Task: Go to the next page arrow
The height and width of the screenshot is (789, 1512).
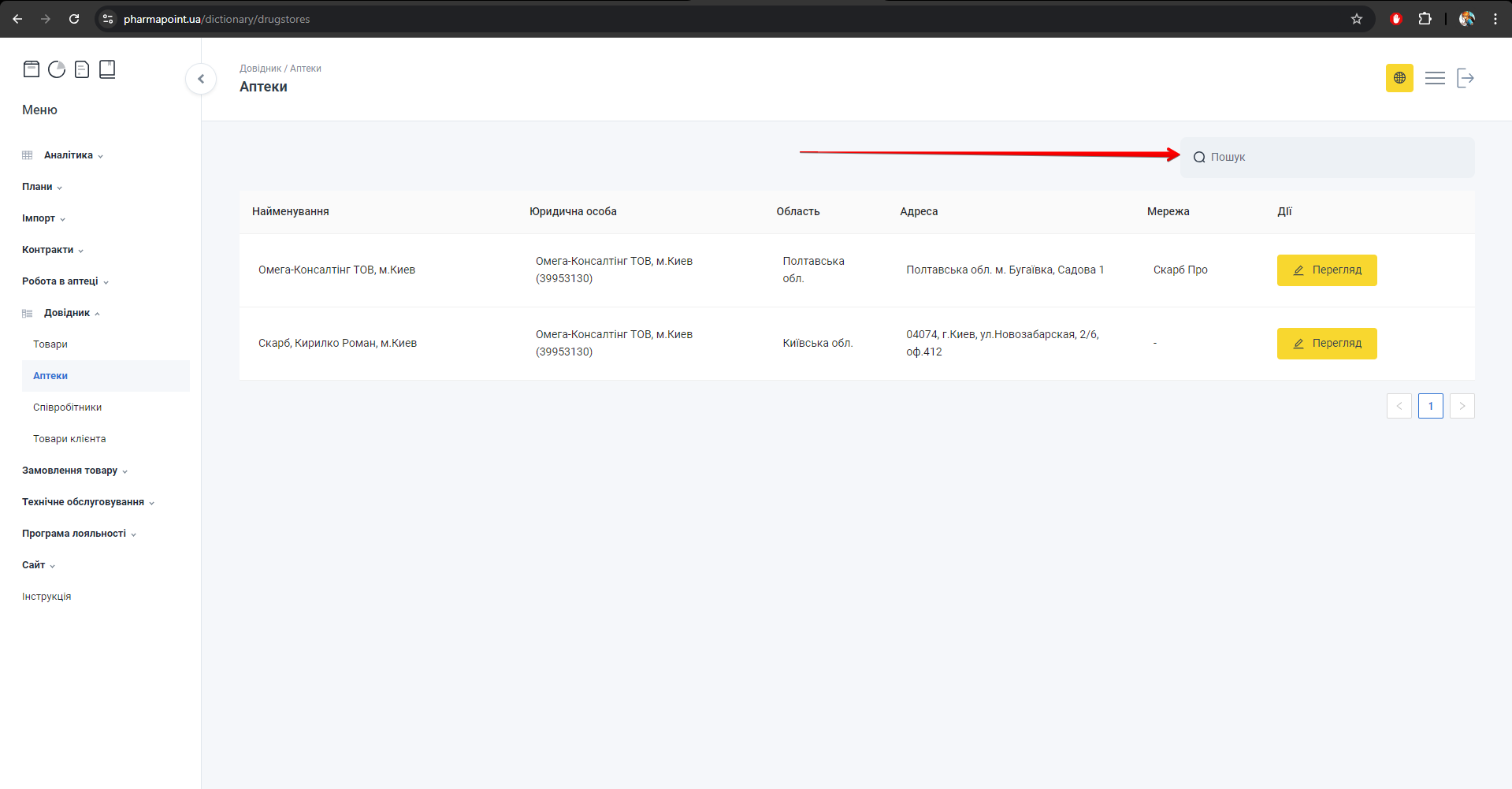Action: pyautogui.click(x=1462, y=406)
